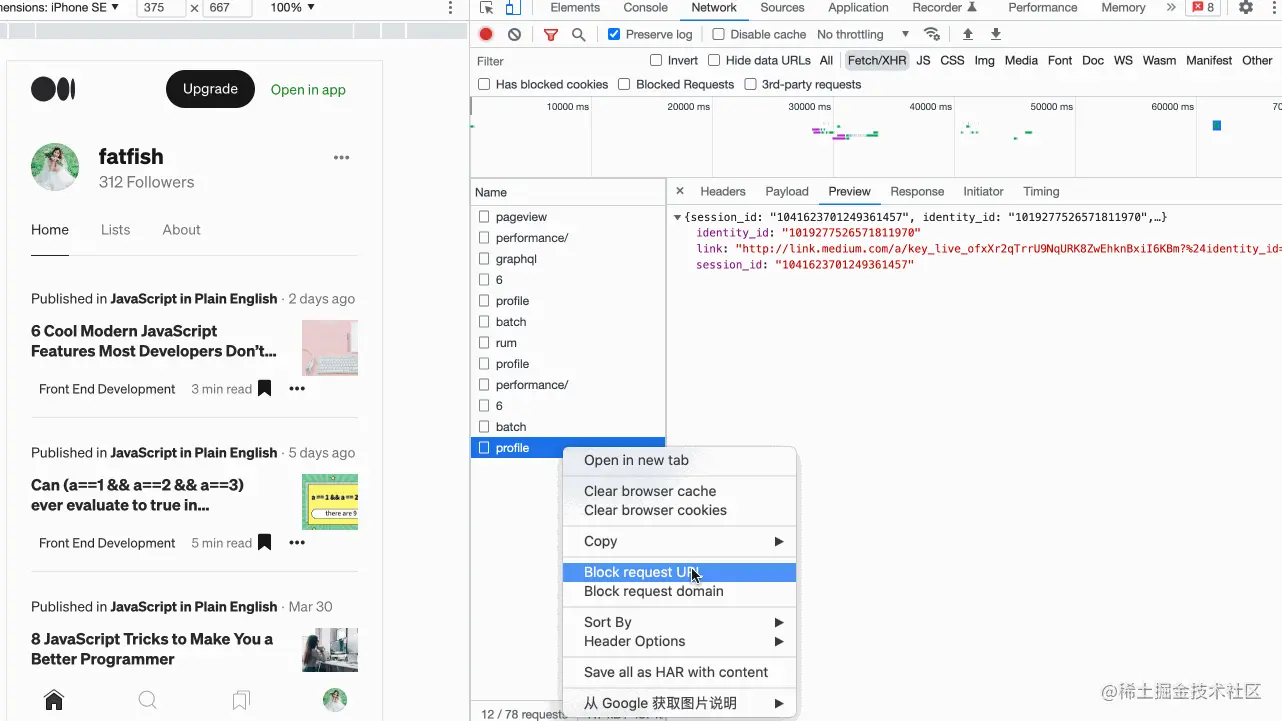Open DevTools settings gear

[1245, 8]
